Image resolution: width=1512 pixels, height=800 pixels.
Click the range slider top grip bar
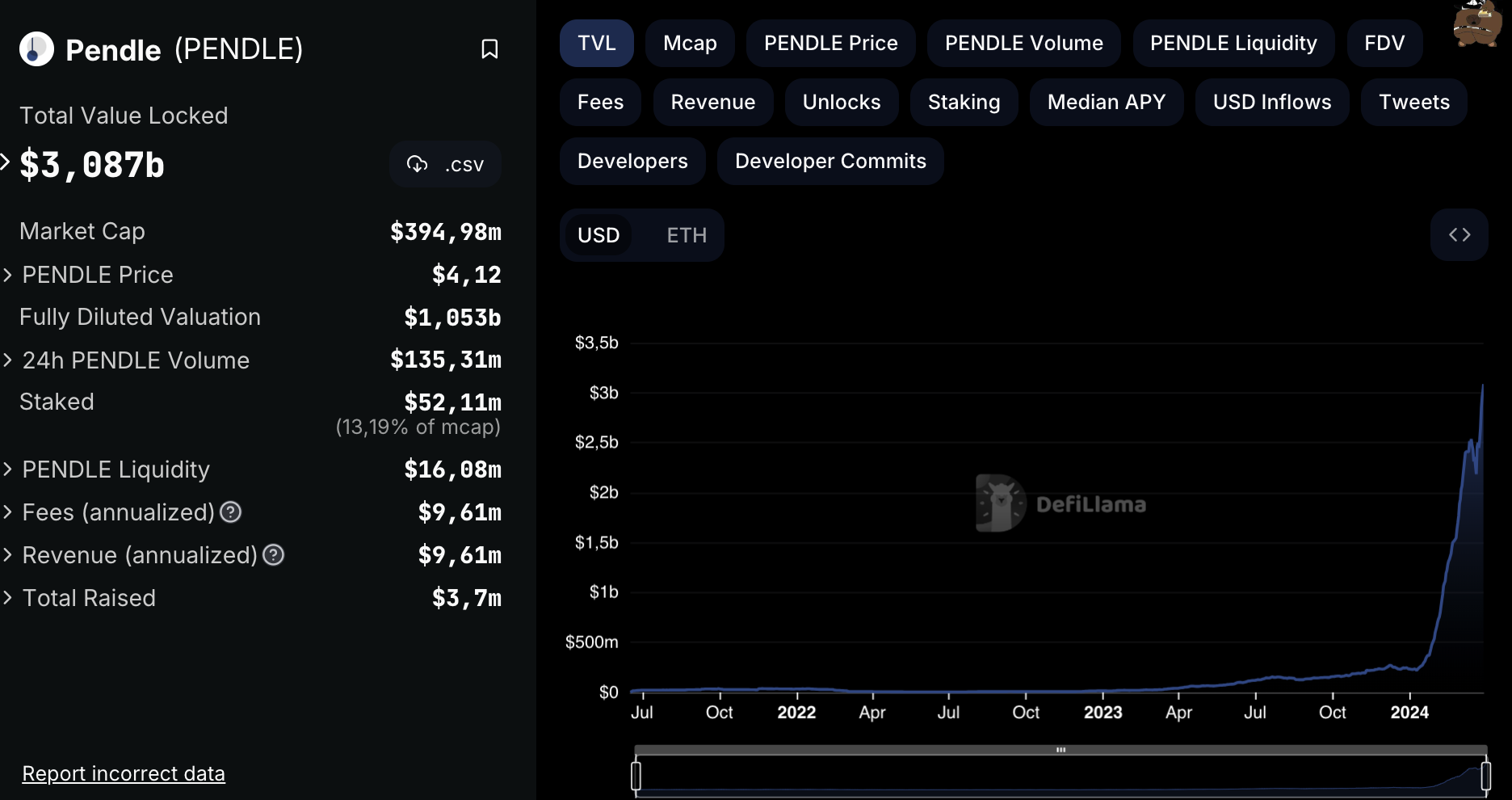pos(1060,750)
